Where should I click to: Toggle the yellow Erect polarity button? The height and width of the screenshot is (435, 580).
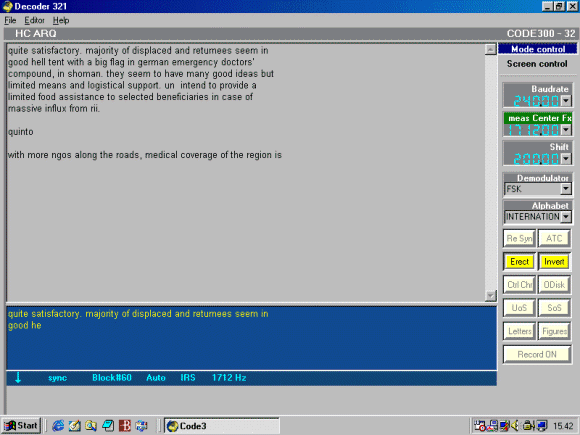click(x=519, y=262)
